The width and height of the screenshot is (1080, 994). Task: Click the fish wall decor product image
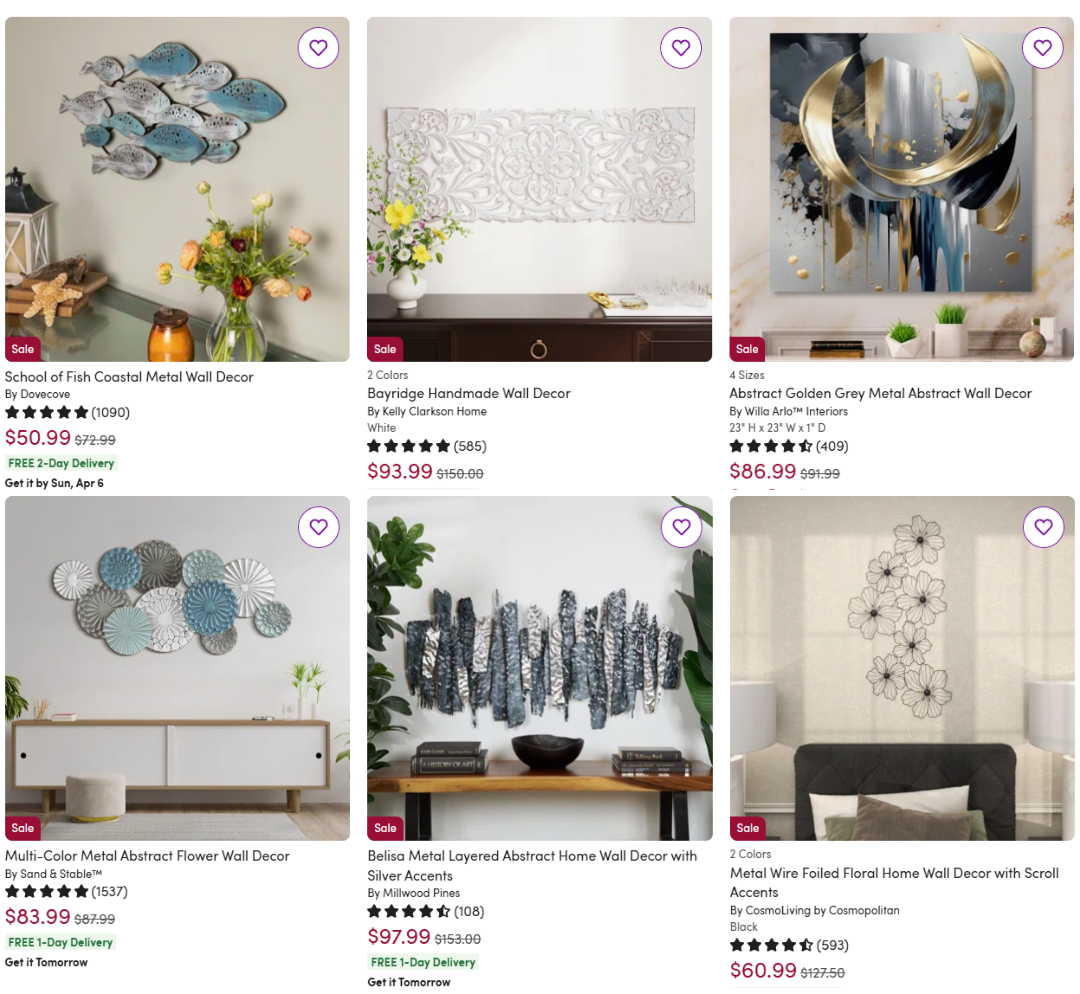coord(177,189)
